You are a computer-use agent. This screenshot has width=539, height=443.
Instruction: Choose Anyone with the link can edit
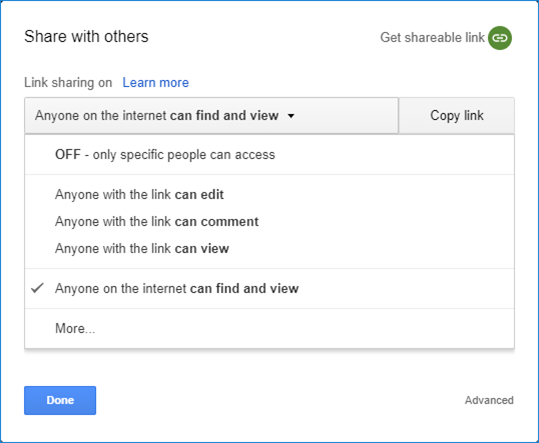coord(270,195)
